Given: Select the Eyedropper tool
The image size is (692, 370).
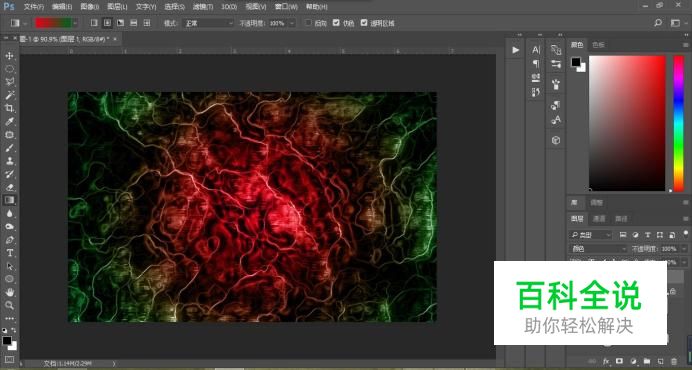Looking at the screenshot, I should click(x=9, y=121).
